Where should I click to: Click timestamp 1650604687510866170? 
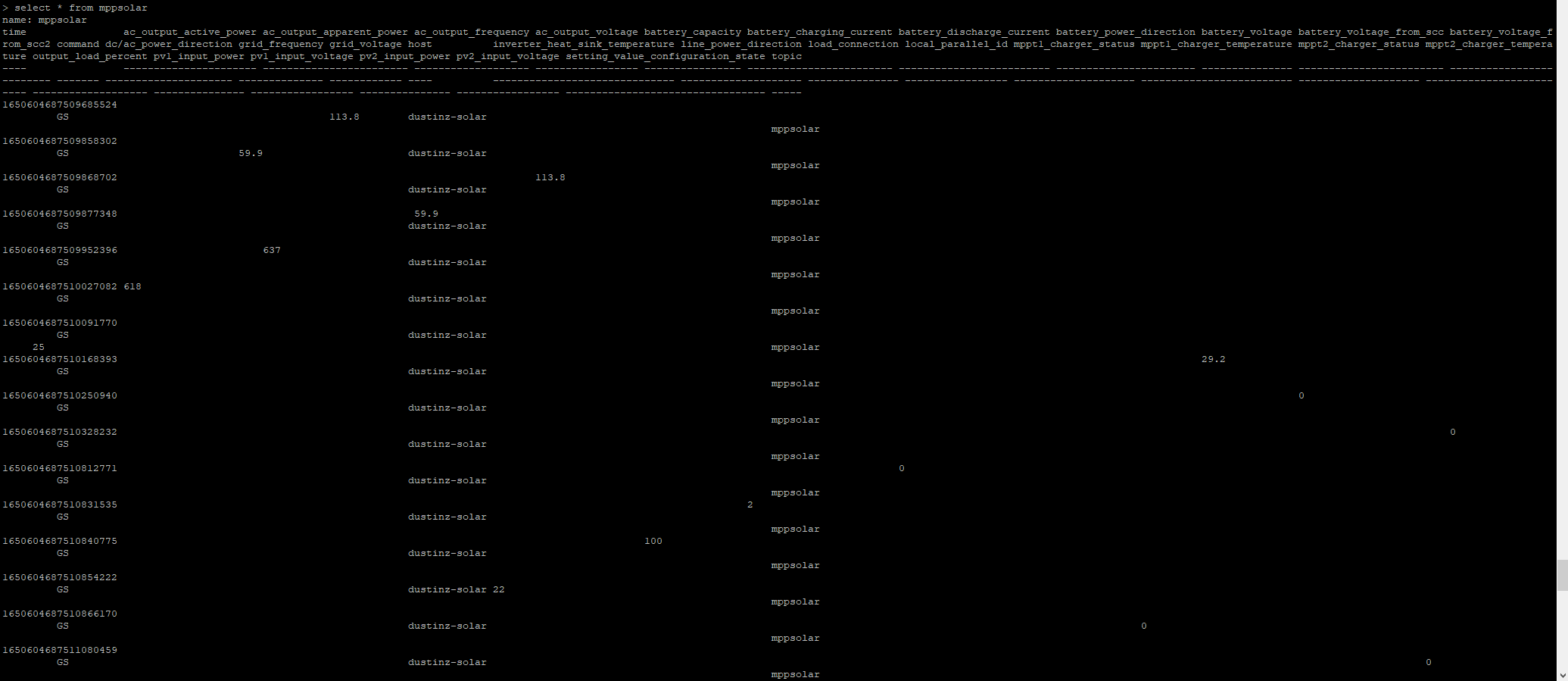point(60,614)
